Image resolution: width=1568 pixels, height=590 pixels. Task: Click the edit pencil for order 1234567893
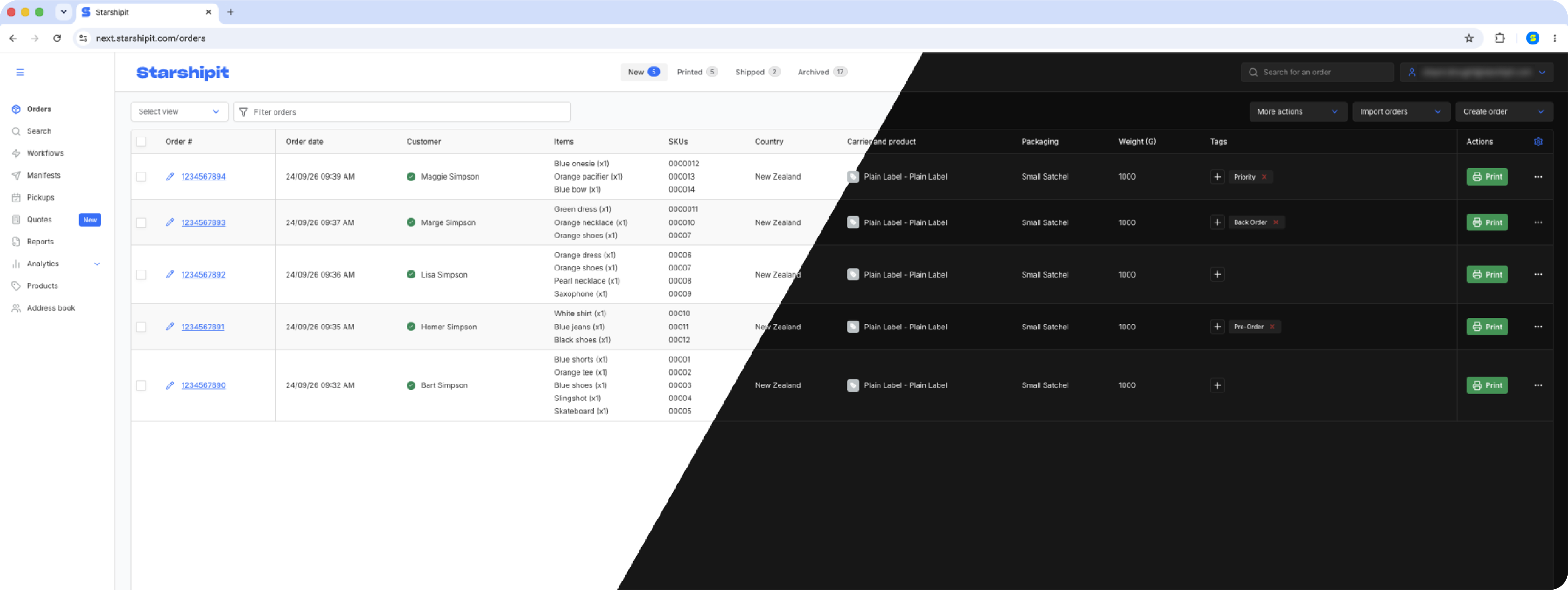pos(170,222)
